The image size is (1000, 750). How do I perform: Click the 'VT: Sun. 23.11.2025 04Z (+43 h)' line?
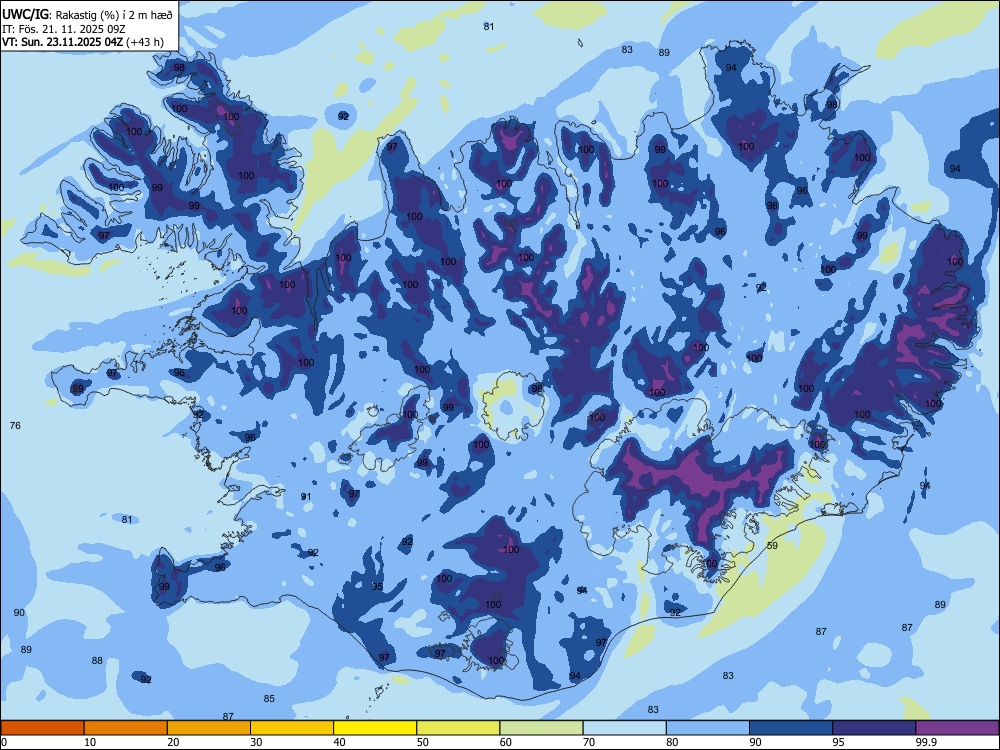[83, 42]
